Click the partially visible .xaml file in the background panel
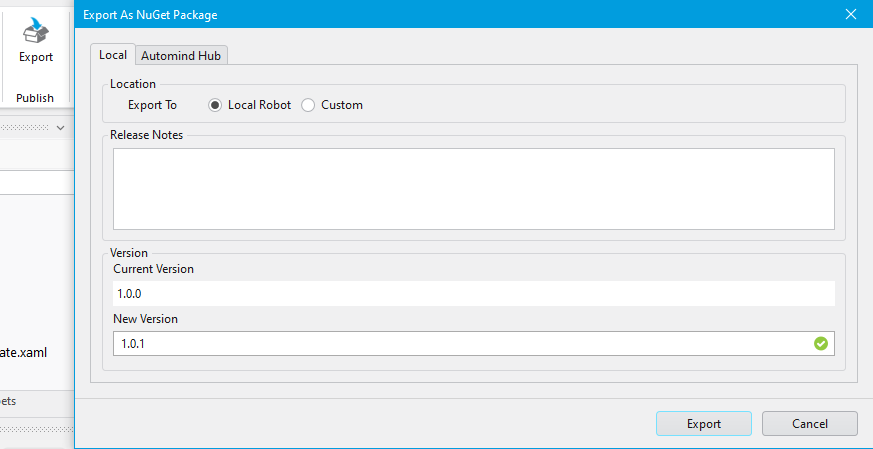 click(23, 353)
